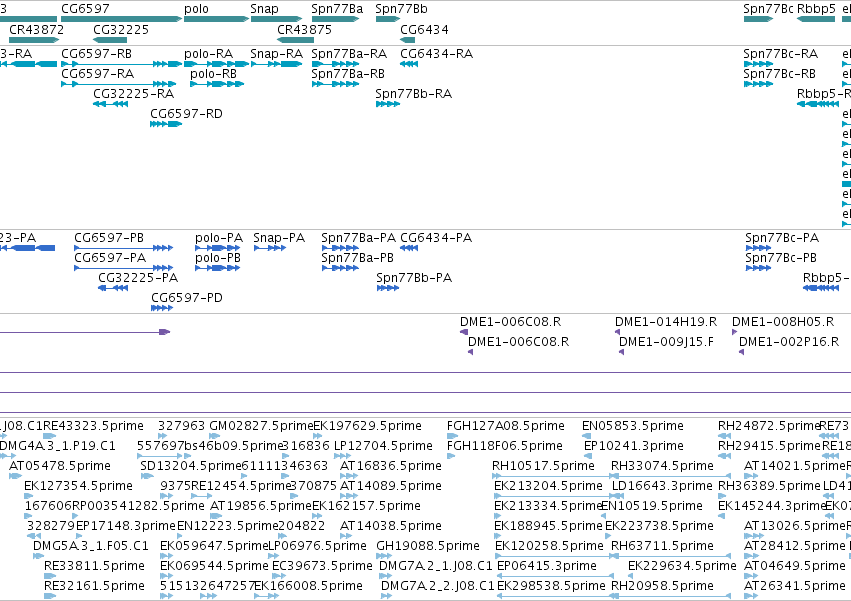The width and height of the screenshot is (851, 601).
Task: Select the RE32161.5prime EST feature
Action: pyautogui.click(x=50, y=596)
